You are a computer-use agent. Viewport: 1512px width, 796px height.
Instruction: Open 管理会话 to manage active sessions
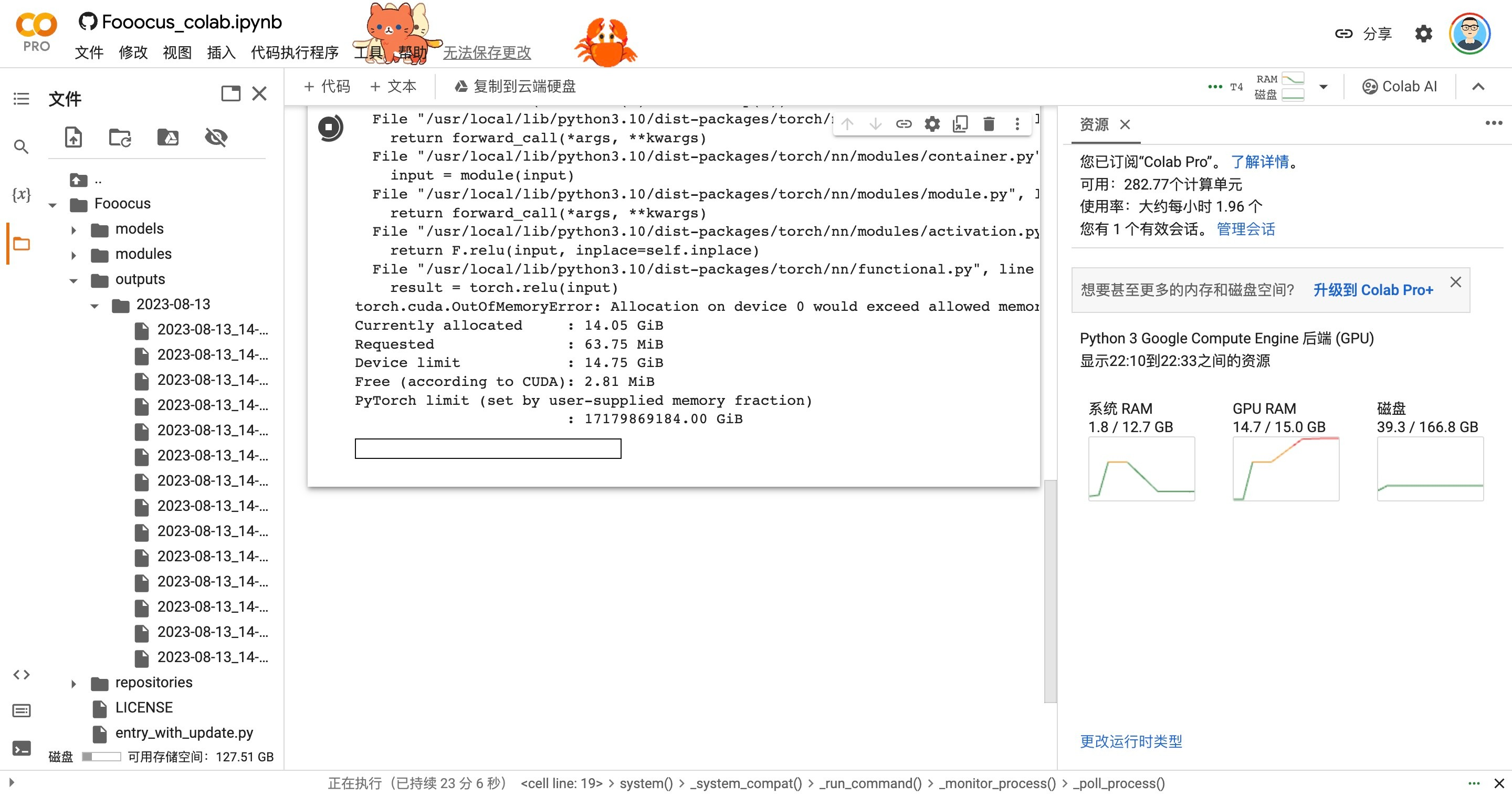tap(1246, 229)
